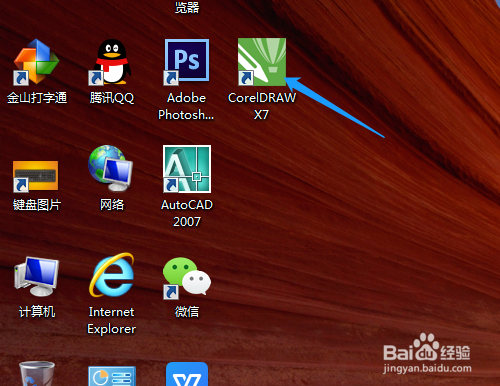Select the AutoCAD 2007 shortcut icon

click(x=187, y=169)
